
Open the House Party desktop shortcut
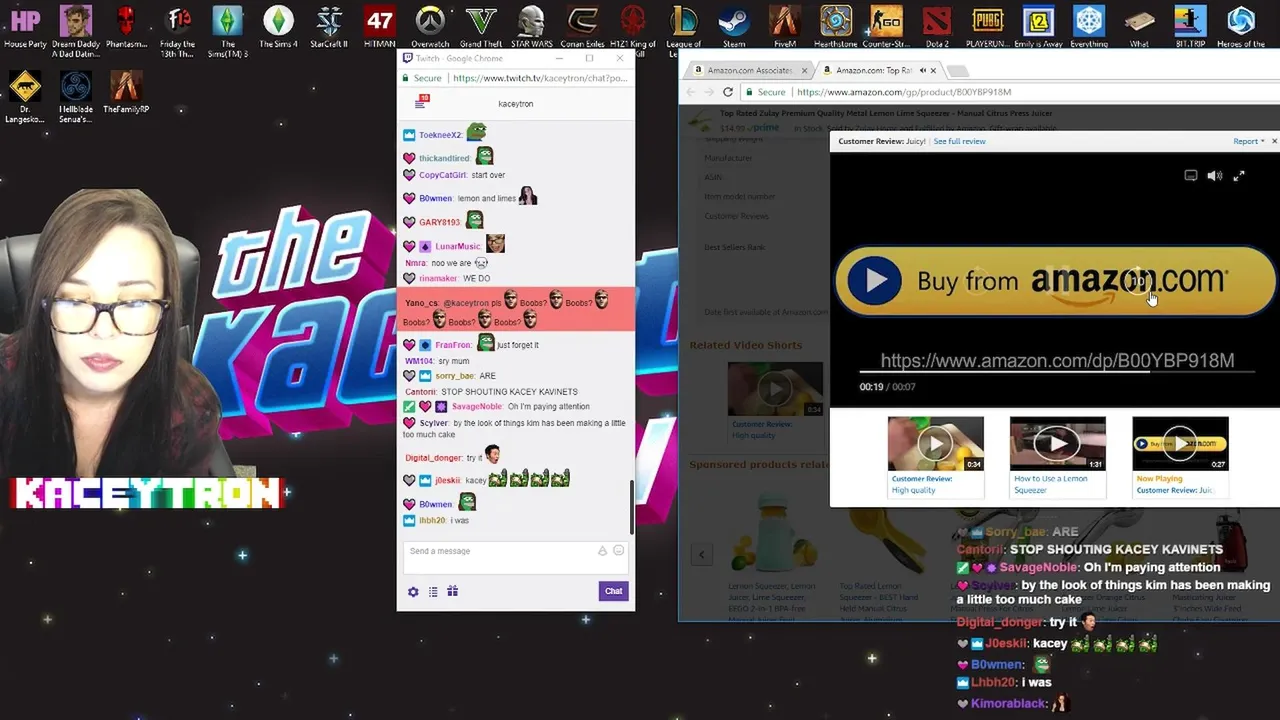click(25, 26)
